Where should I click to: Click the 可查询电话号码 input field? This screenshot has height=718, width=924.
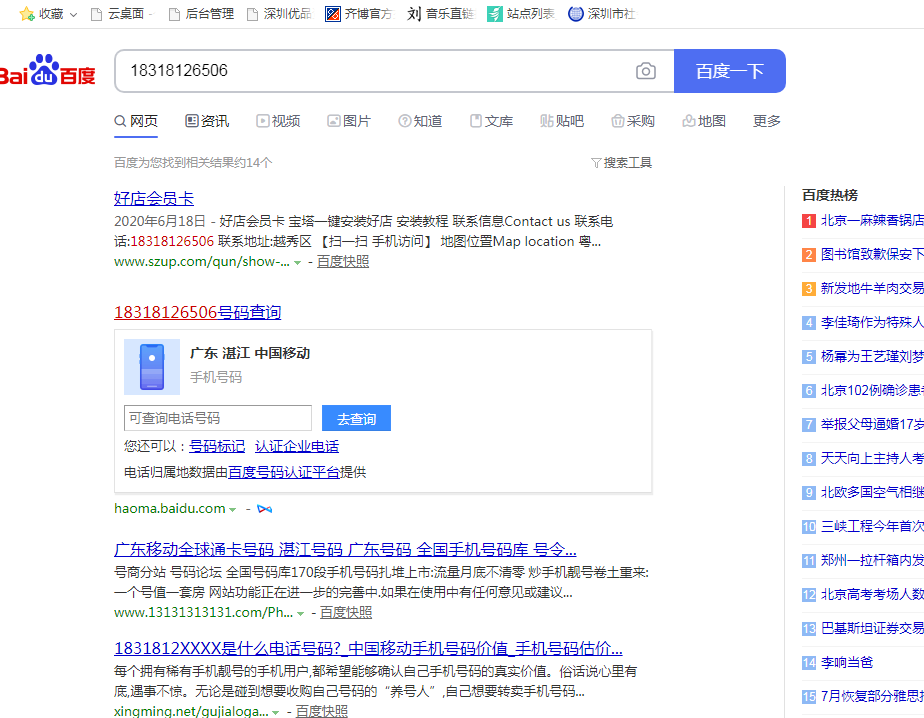click(217, 418)
